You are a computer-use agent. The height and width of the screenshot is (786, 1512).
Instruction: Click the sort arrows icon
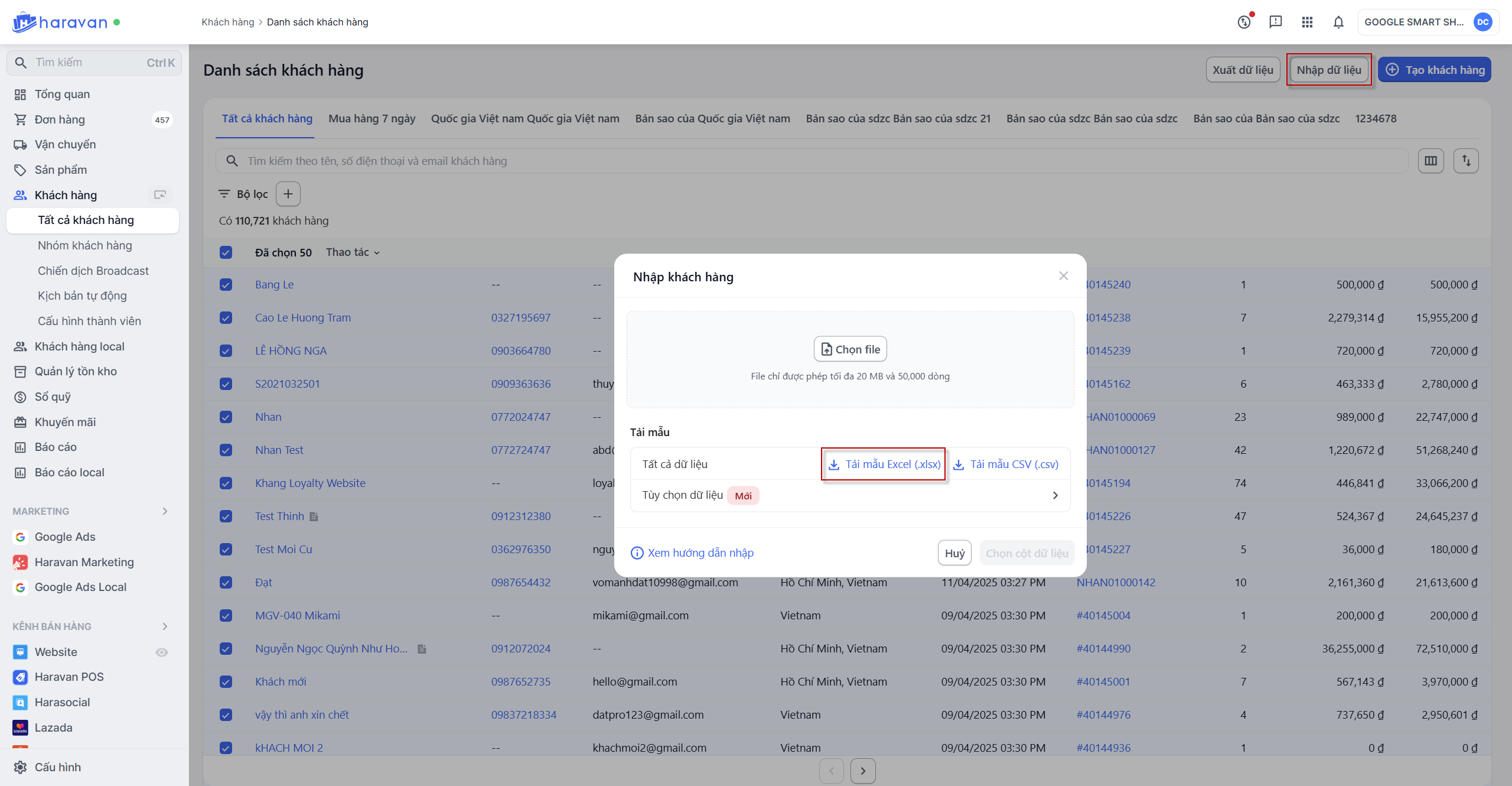pyautogui.click(x=1466, y=161)
